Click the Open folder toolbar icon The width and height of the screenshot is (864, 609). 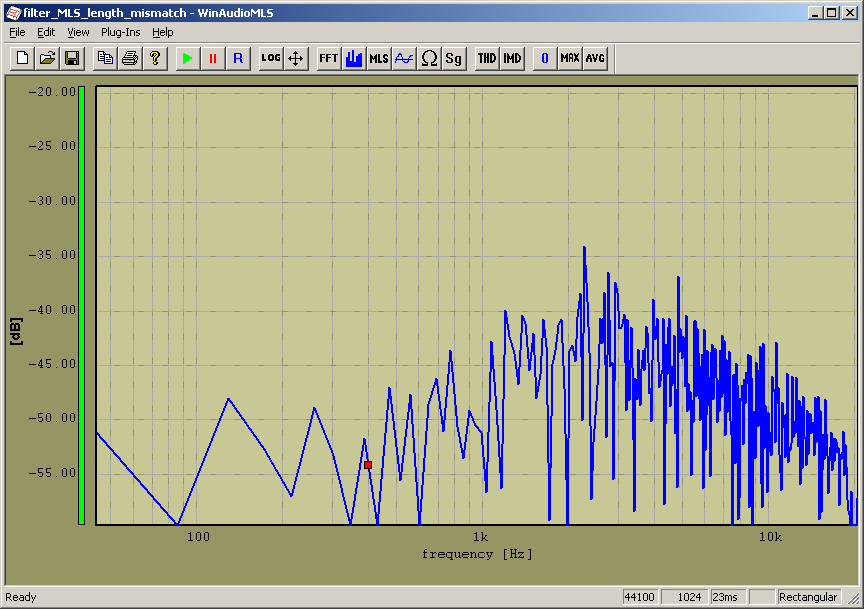47,58
